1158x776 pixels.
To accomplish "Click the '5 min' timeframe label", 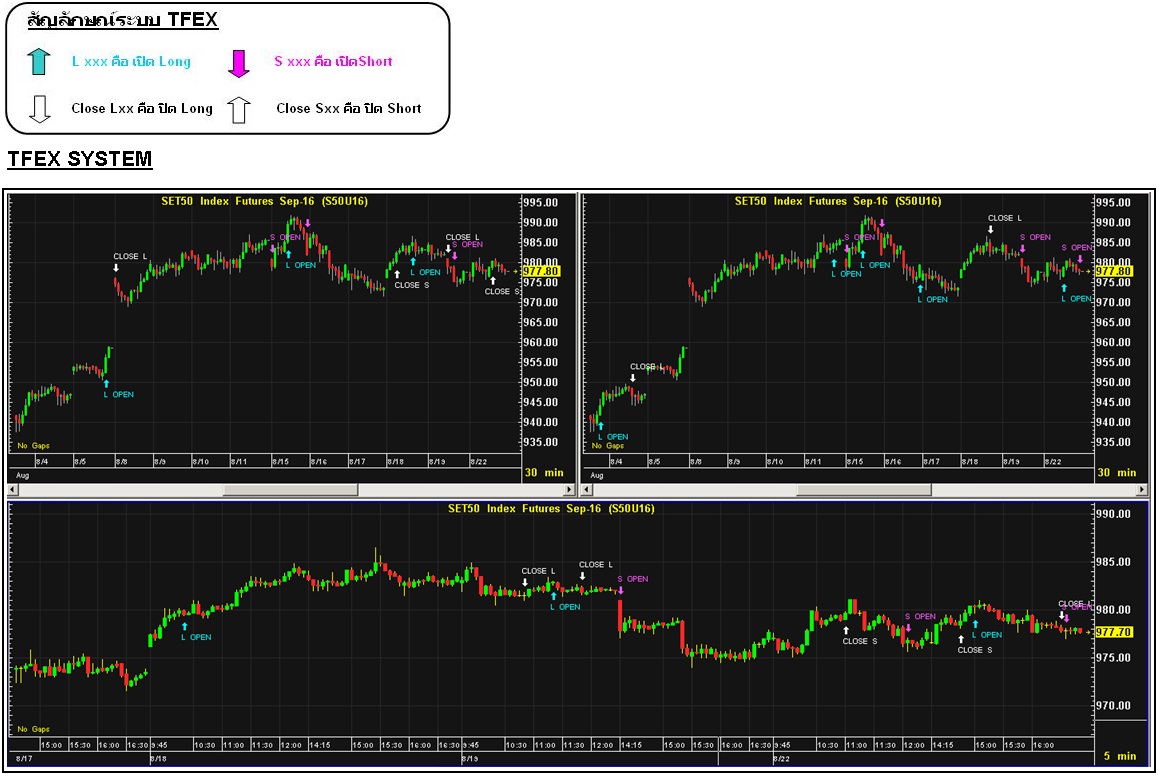I will (1120, 756).
